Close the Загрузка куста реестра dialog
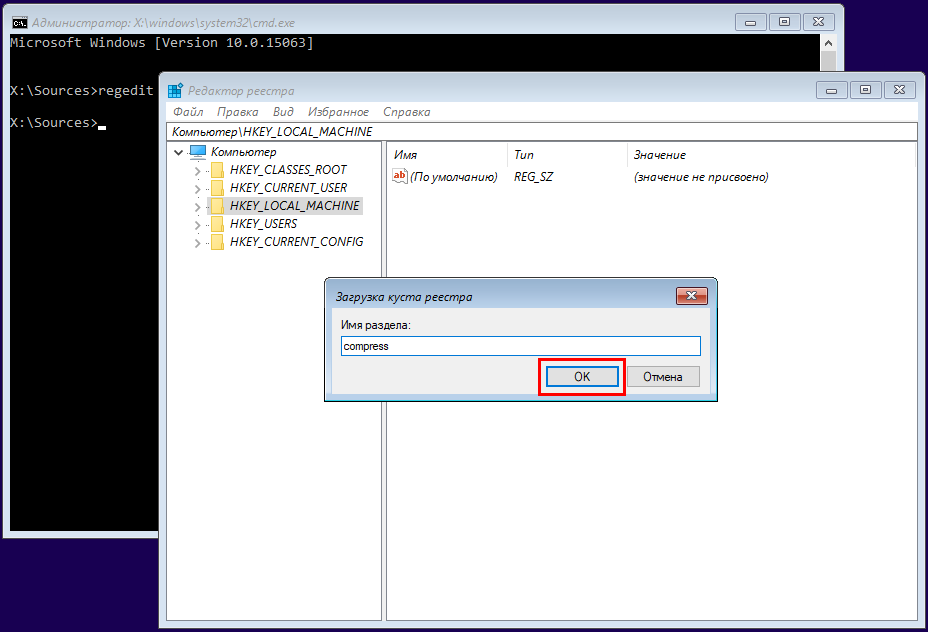 coord(691,296)
